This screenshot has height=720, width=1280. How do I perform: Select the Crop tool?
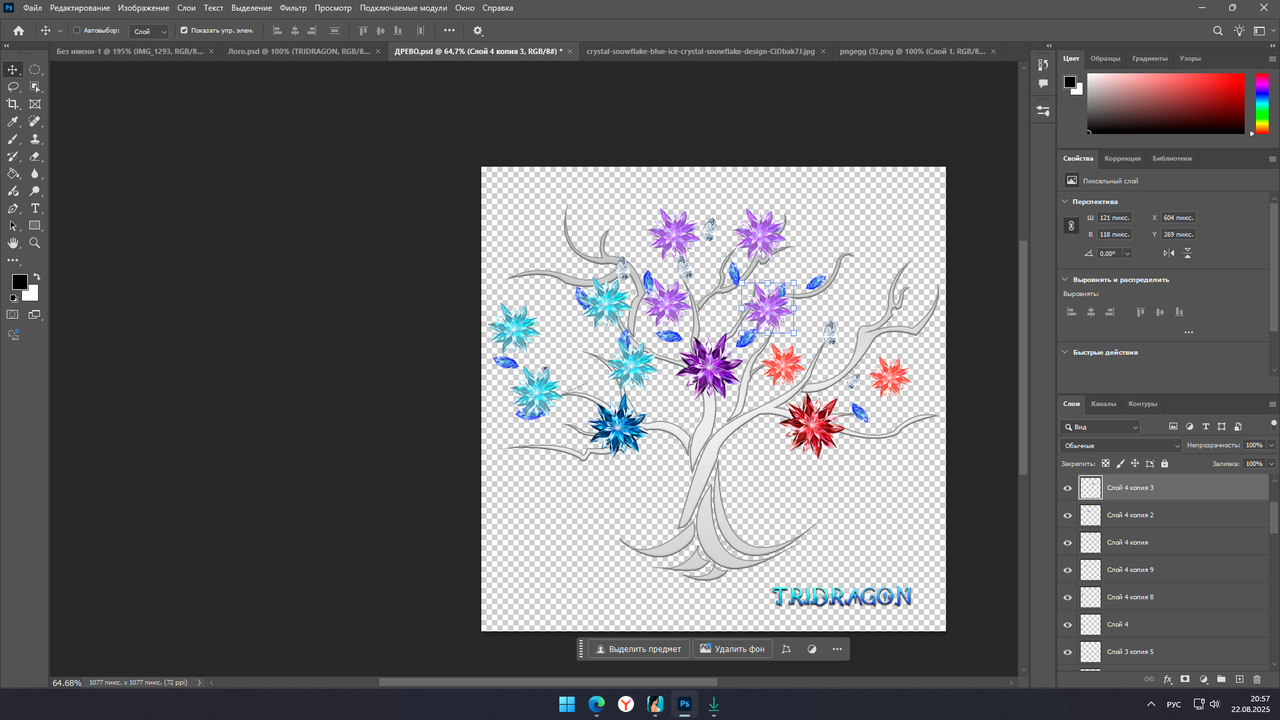(13, 104)
